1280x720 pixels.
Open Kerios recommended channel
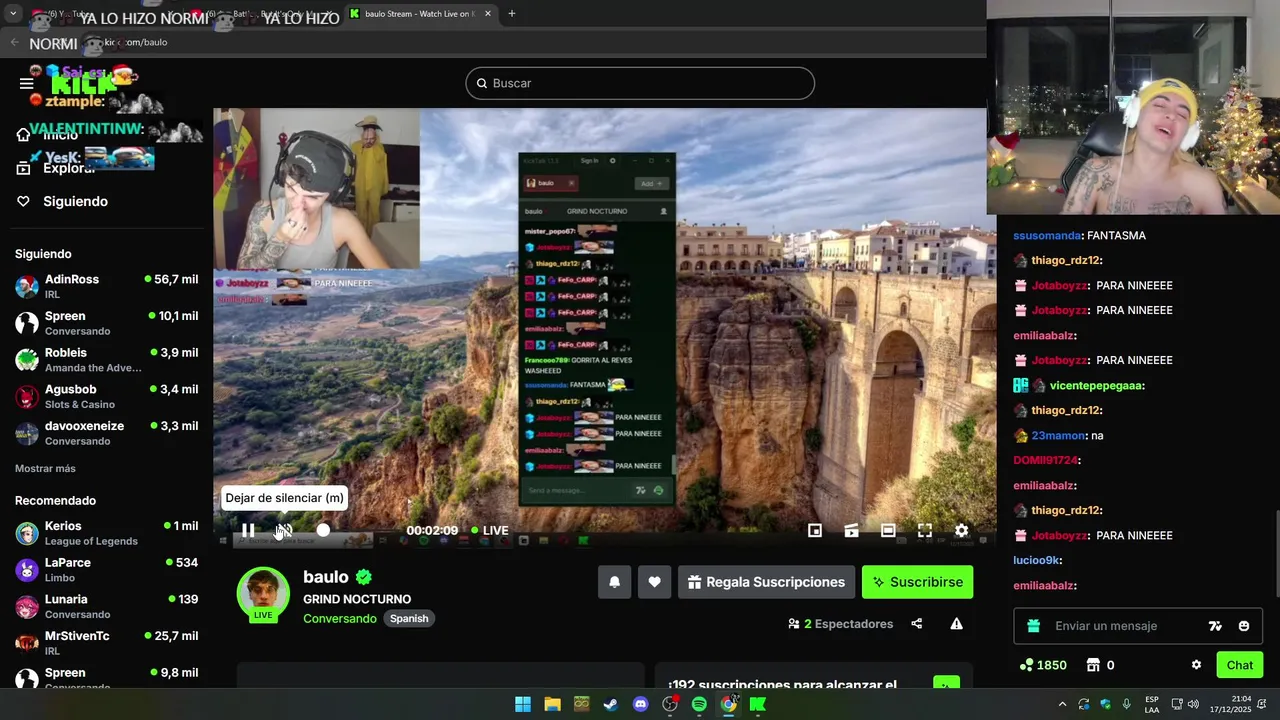point(106,533)
